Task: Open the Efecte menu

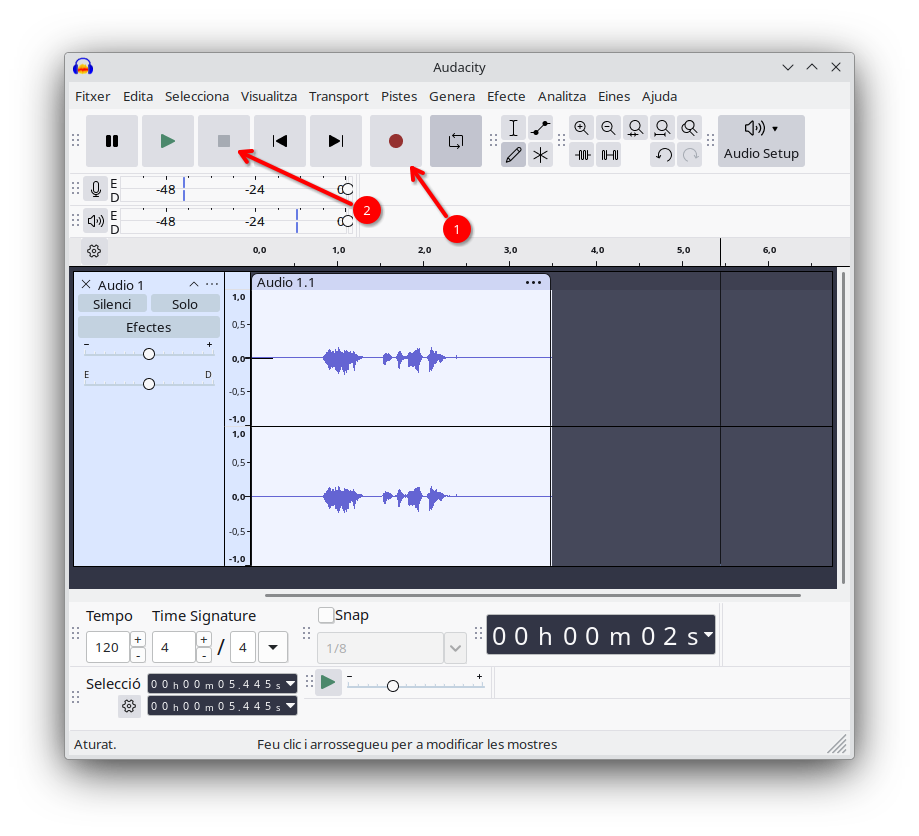Action: [x=506, y=96]
